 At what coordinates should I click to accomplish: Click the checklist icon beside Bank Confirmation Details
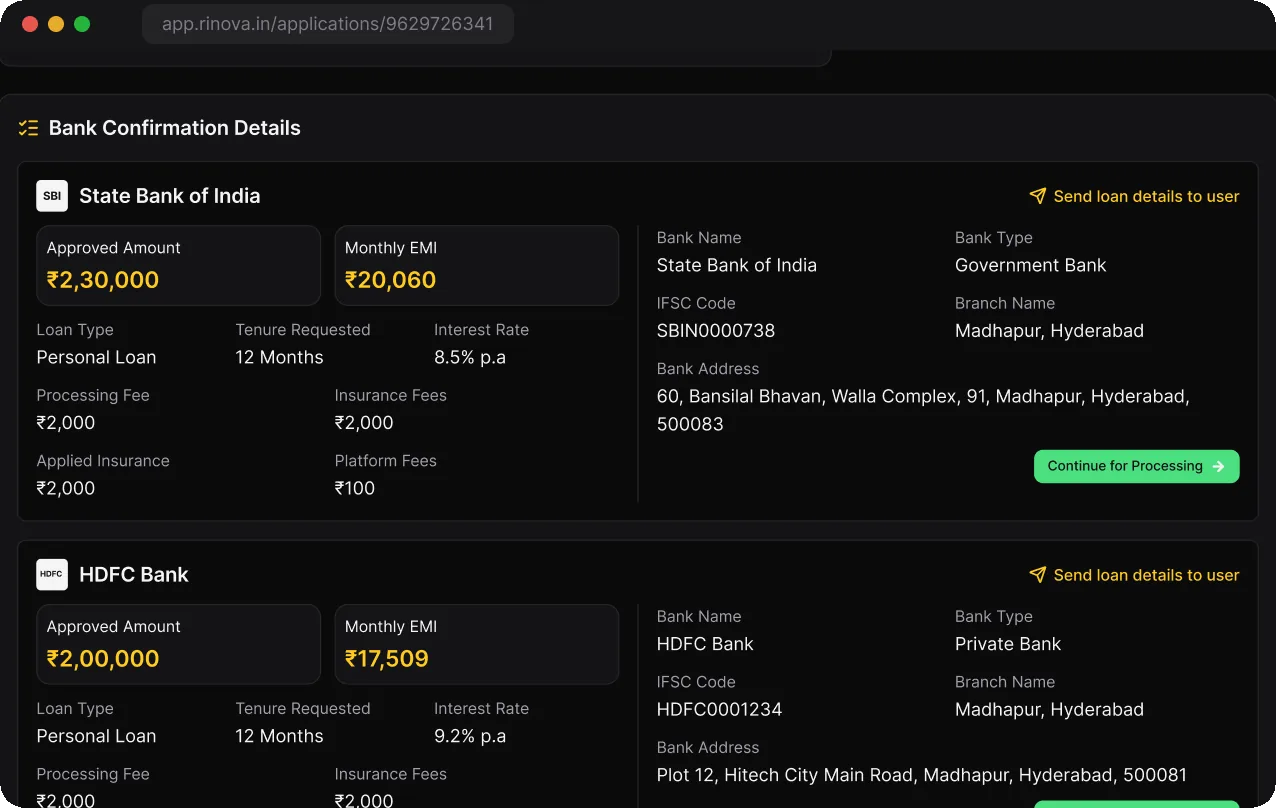click(x=28, y=128)
